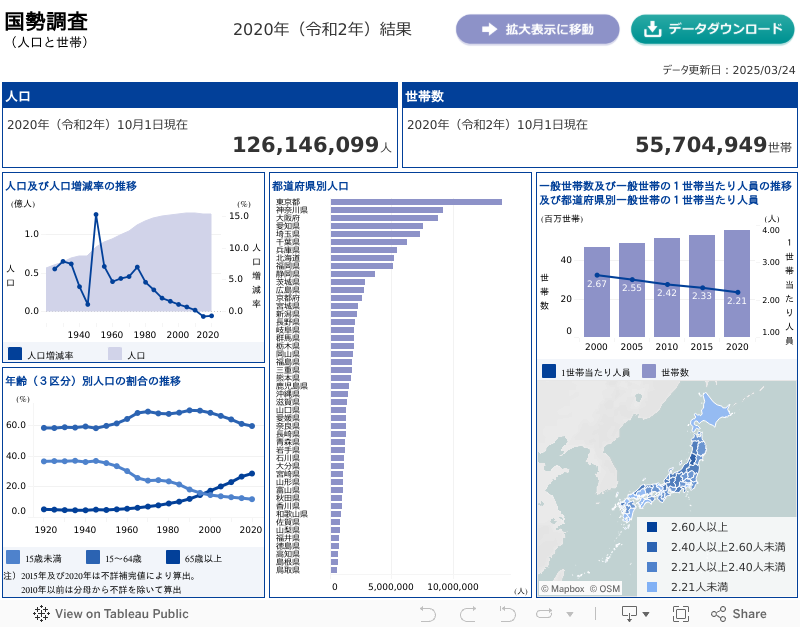Click the Revert view icon
Screen dimensions: 800x627
point(506,614)
